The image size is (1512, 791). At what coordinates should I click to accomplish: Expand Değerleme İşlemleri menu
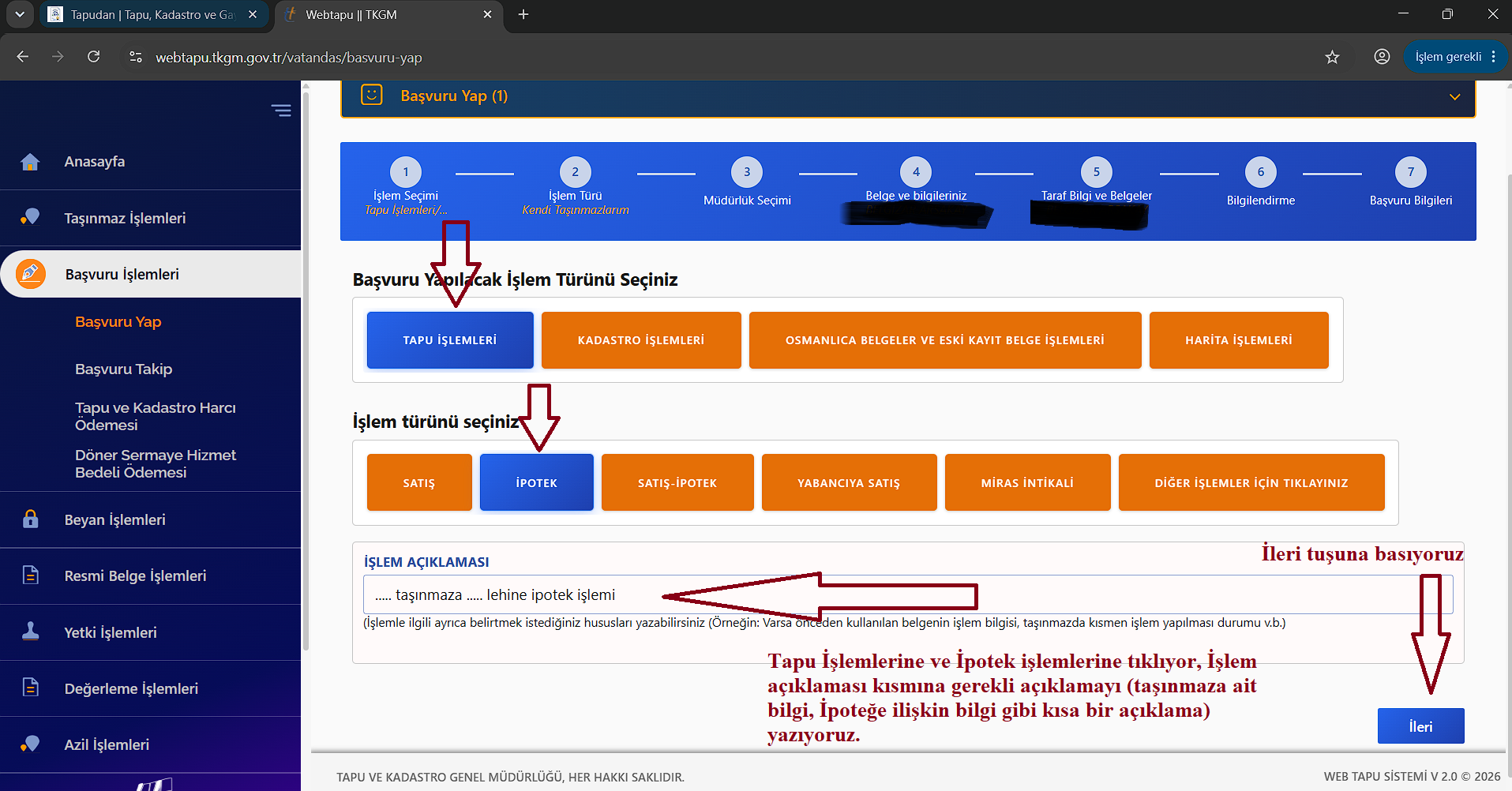point(131,688)
